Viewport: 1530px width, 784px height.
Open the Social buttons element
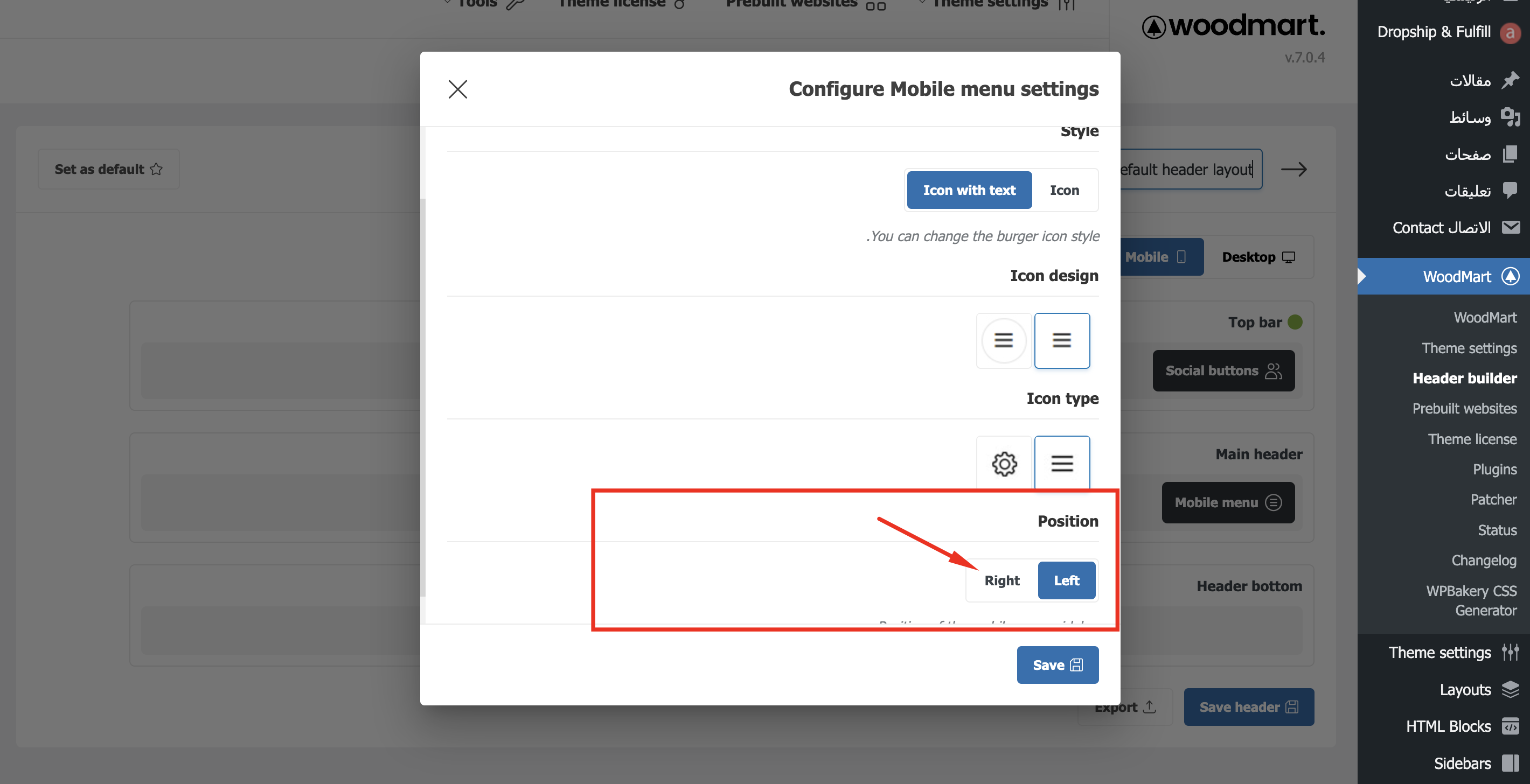click(1223, 370)
